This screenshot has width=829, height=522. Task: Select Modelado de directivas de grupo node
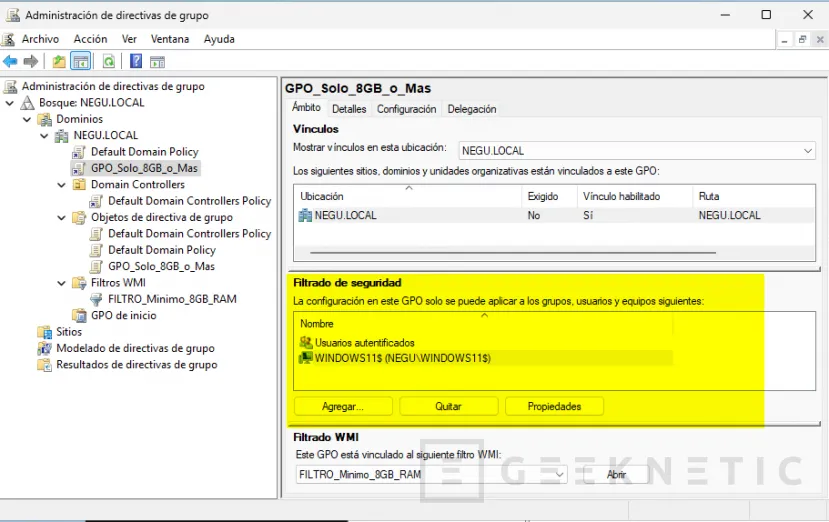[134, 348]
